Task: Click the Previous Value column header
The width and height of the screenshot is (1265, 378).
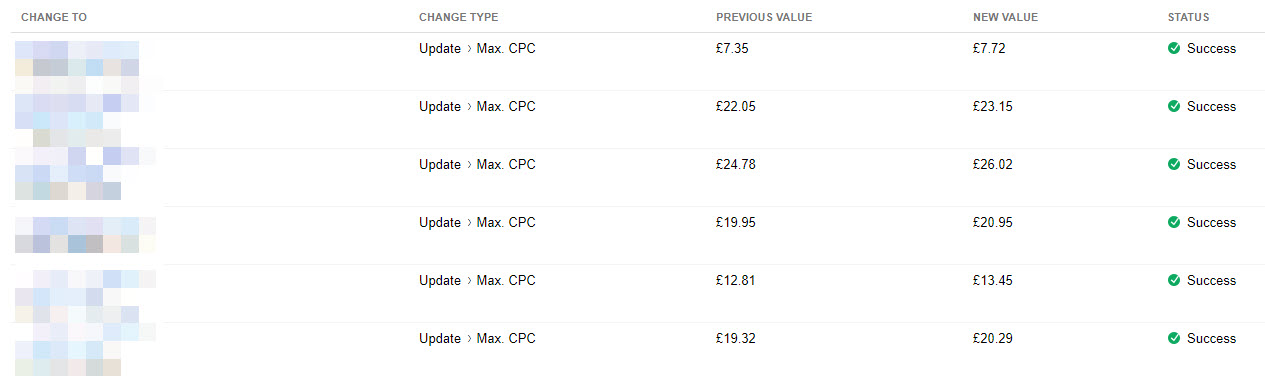Action: (x=764, y=18)
